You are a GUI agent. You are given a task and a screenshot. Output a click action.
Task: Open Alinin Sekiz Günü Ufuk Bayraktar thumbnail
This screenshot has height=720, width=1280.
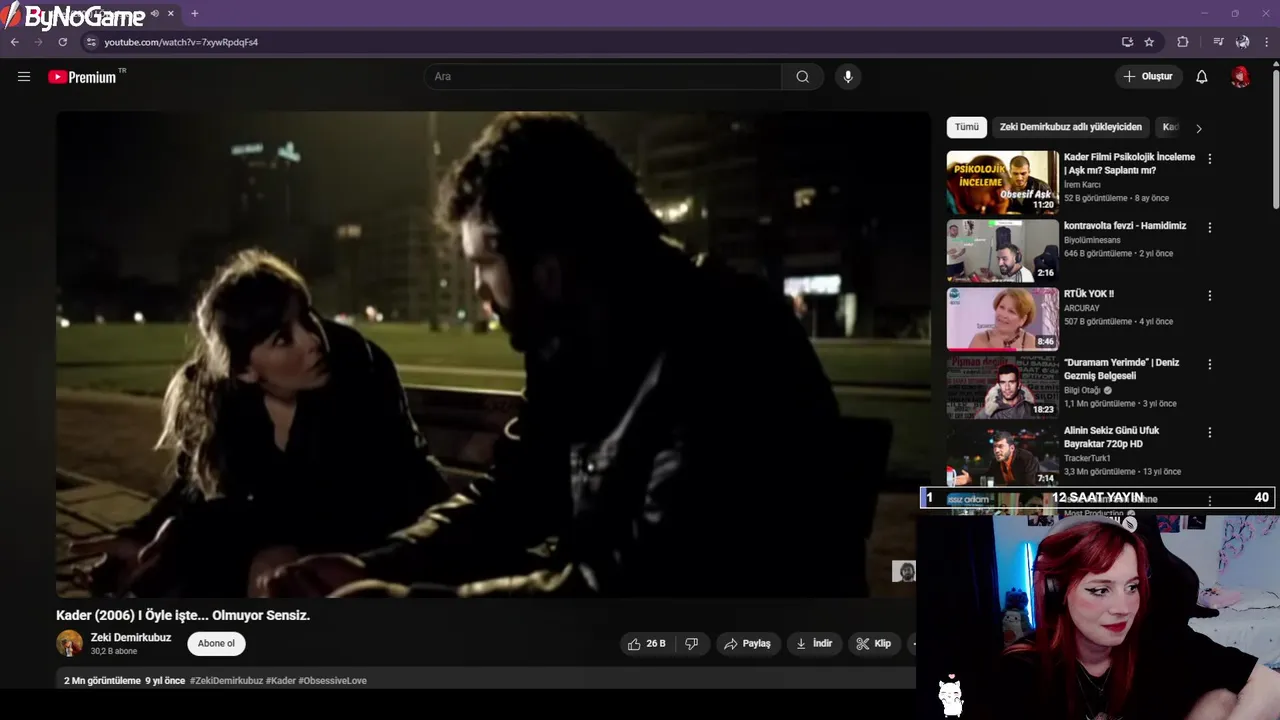(x=1002, y=455)
